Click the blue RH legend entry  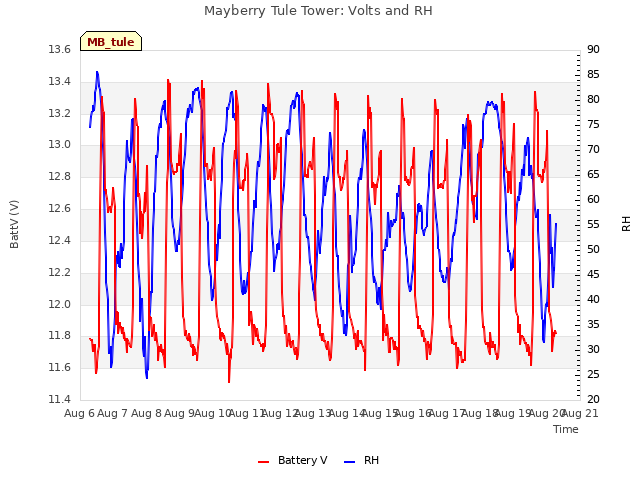click(x=362, y=460)
